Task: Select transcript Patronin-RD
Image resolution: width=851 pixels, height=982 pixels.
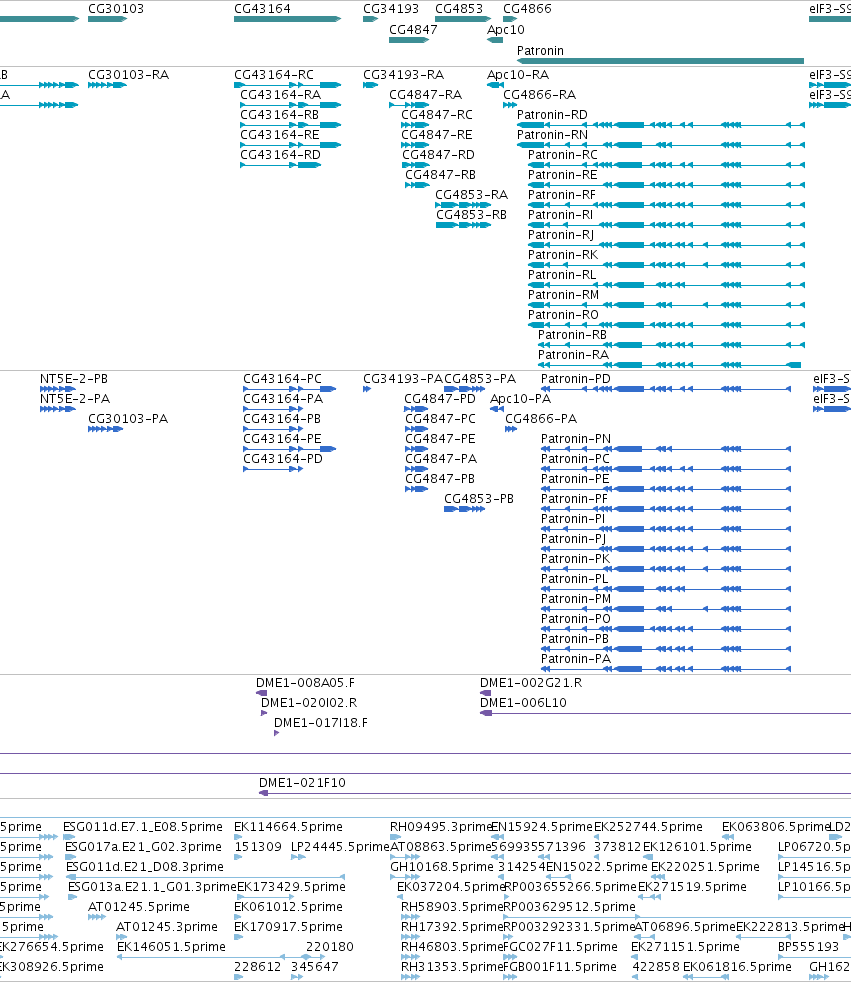Action: point(552,115)
